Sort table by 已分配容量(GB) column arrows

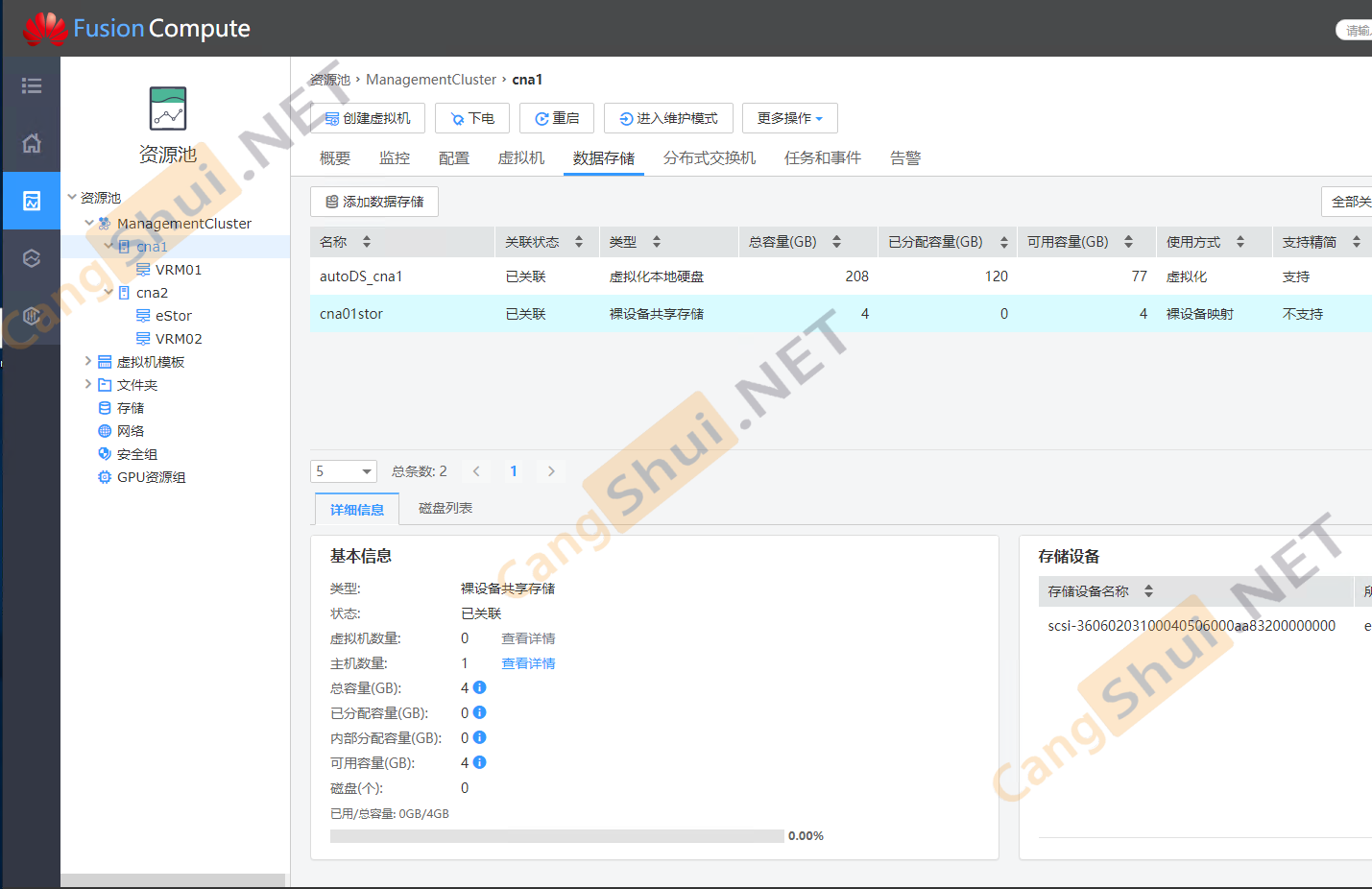[x=1004, y=242]
